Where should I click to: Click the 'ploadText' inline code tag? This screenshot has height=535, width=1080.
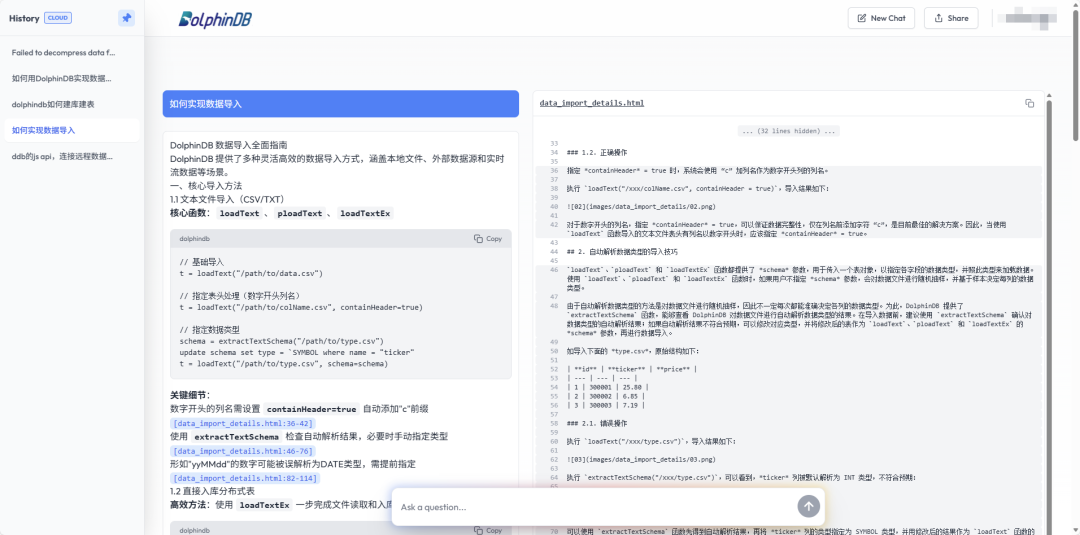click(300, 213)
